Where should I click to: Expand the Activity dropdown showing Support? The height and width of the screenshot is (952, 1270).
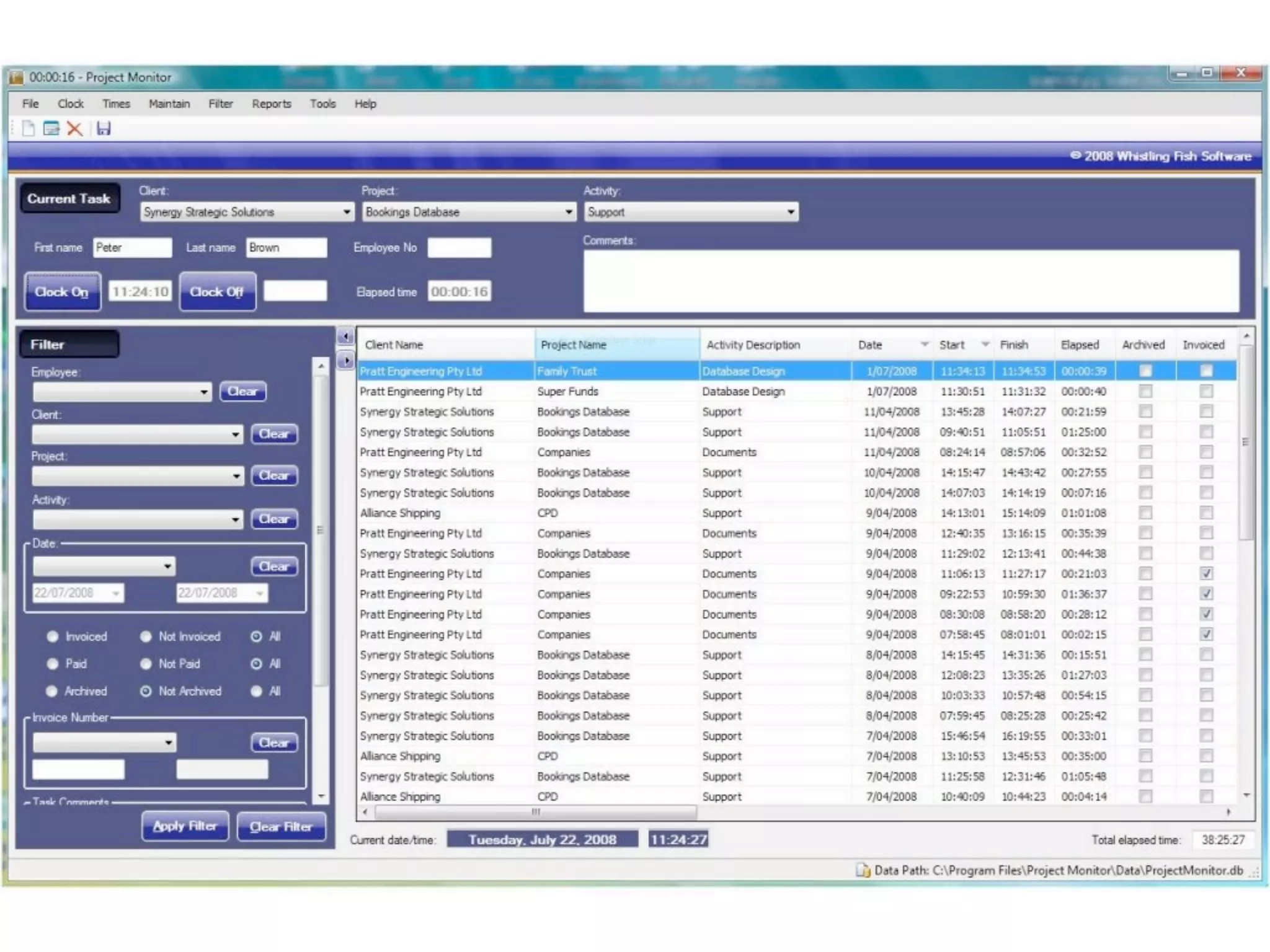point(790,212)
